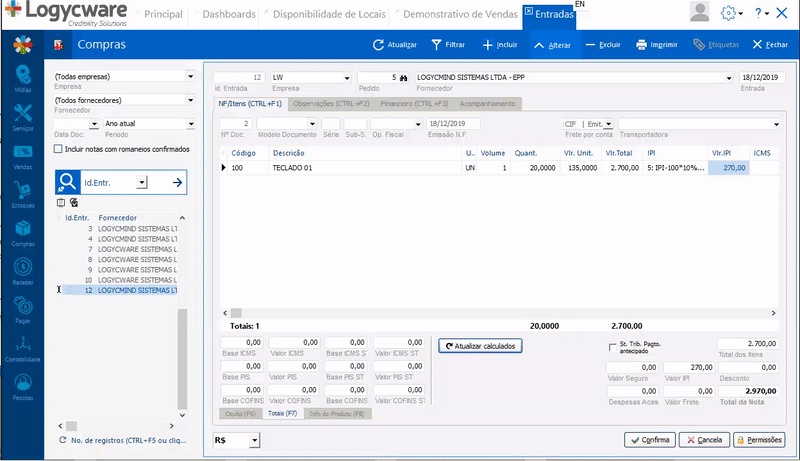Enable 'Incluir notas com romaneios confirmados' checkbox

pos(58,149)
